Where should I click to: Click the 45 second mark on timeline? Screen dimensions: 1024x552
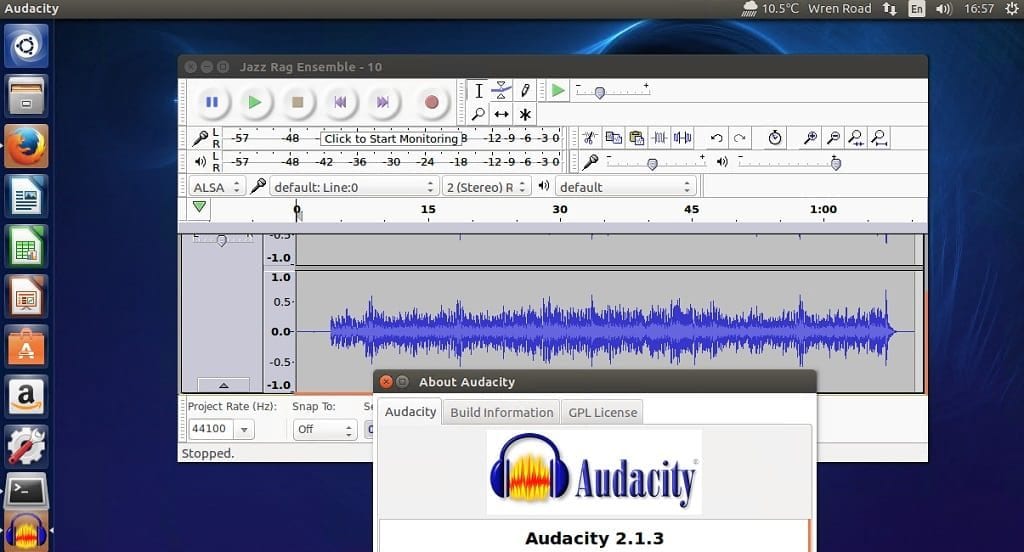(692, 210)
